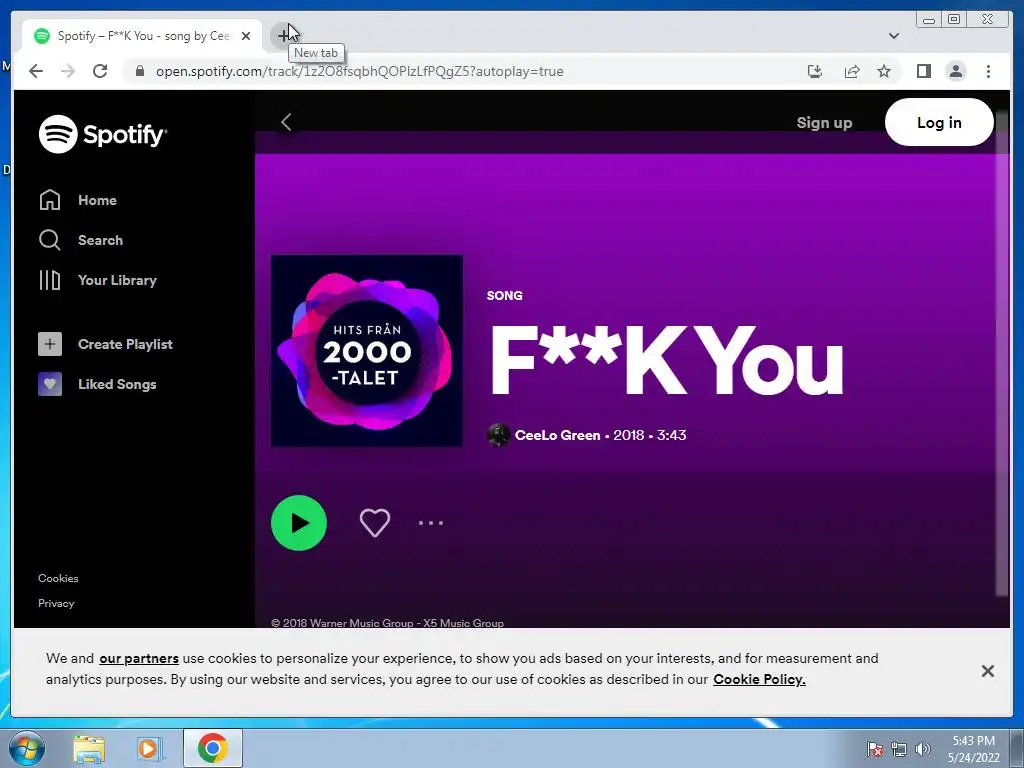1024x768 pixels.
Task: Click the F**K You song title
Action: click(x=667, y=360)
